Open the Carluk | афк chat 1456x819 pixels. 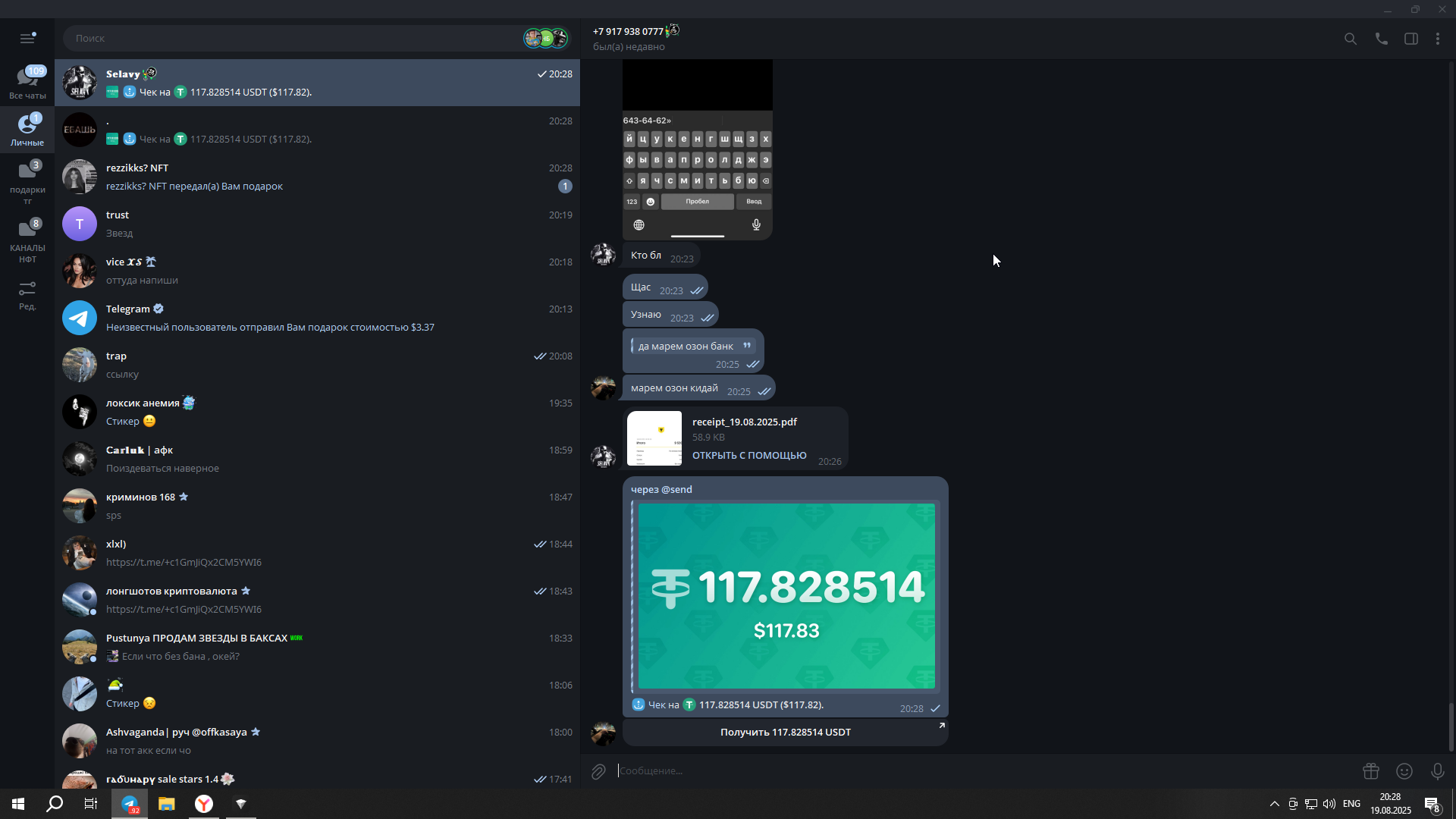pyautogui.click(x=317, y=459)
